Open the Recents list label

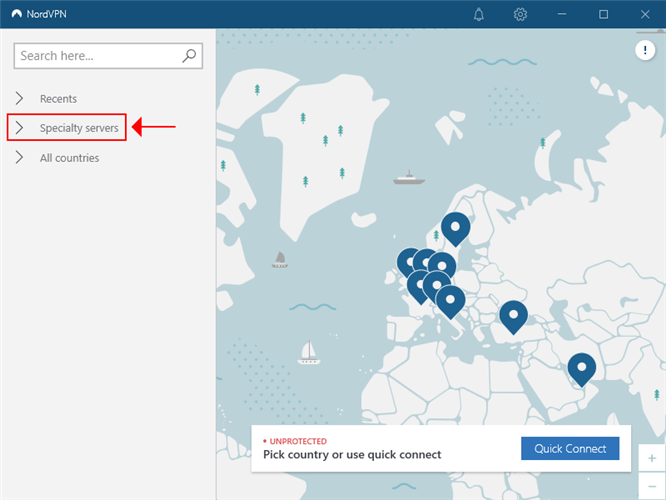click(58, 99)
